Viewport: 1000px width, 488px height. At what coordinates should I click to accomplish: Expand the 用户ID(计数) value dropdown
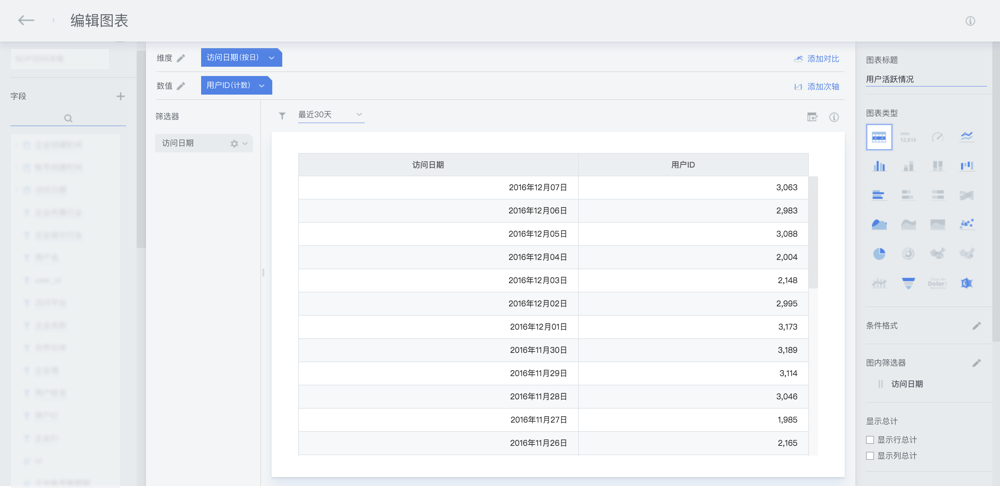[x=261, y=85]
